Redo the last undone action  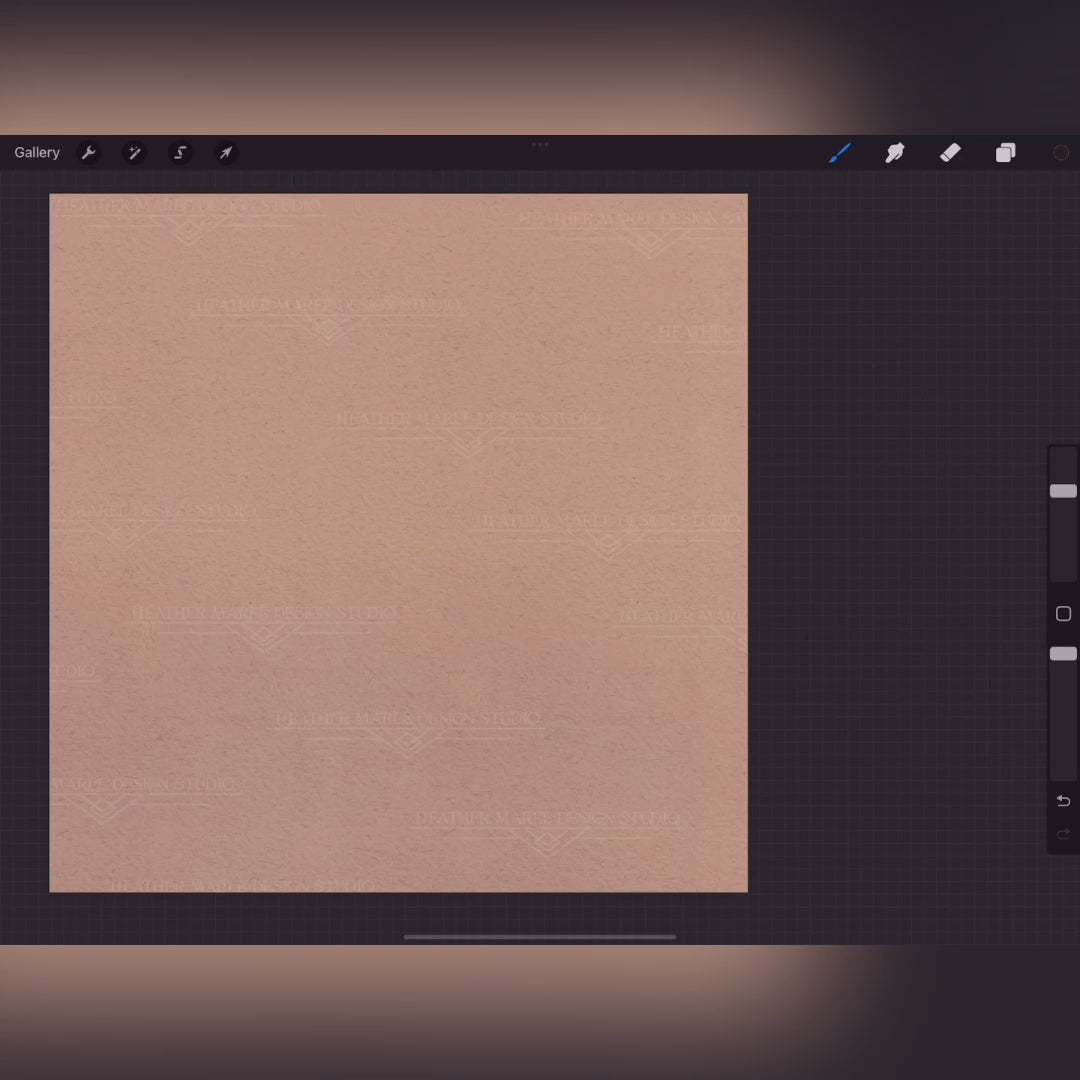coord(1063,834)
